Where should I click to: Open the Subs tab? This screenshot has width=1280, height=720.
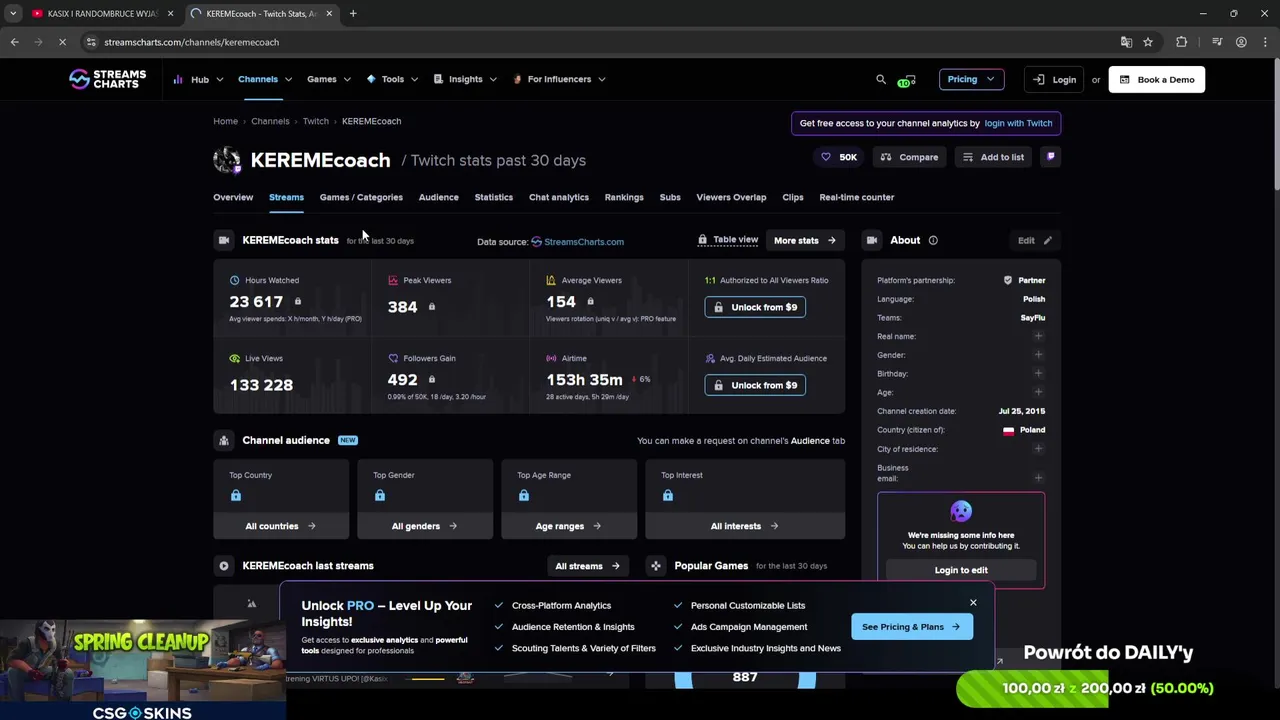tap(670, 197)
